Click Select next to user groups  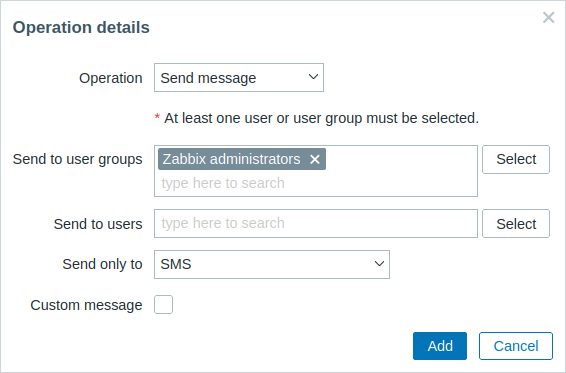[x=516, y=159]
